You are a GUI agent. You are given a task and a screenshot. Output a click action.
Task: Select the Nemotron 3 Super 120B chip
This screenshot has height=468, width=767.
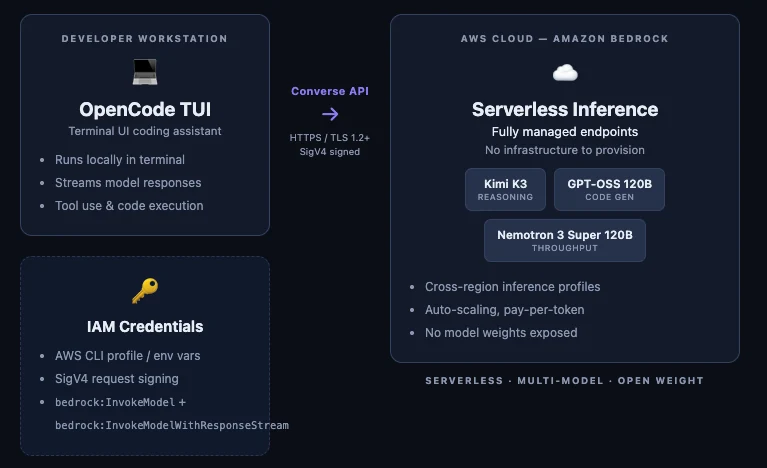(x=564, y=240)
